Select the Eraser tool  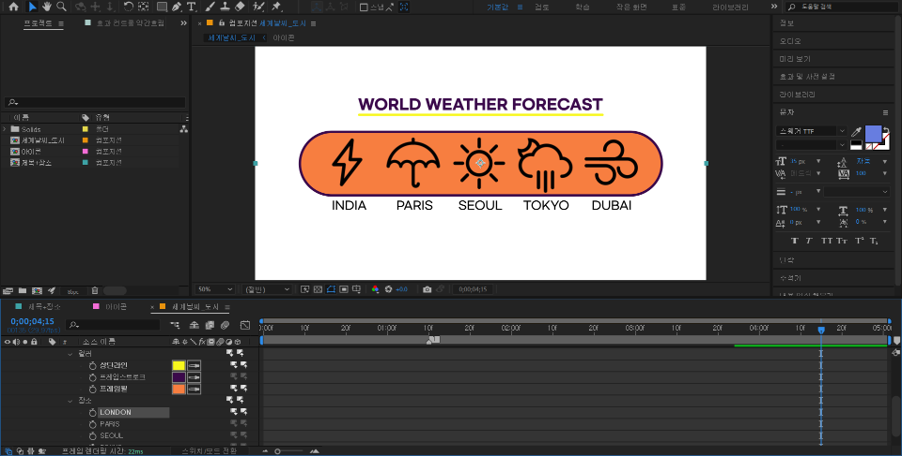click(240, 7)
